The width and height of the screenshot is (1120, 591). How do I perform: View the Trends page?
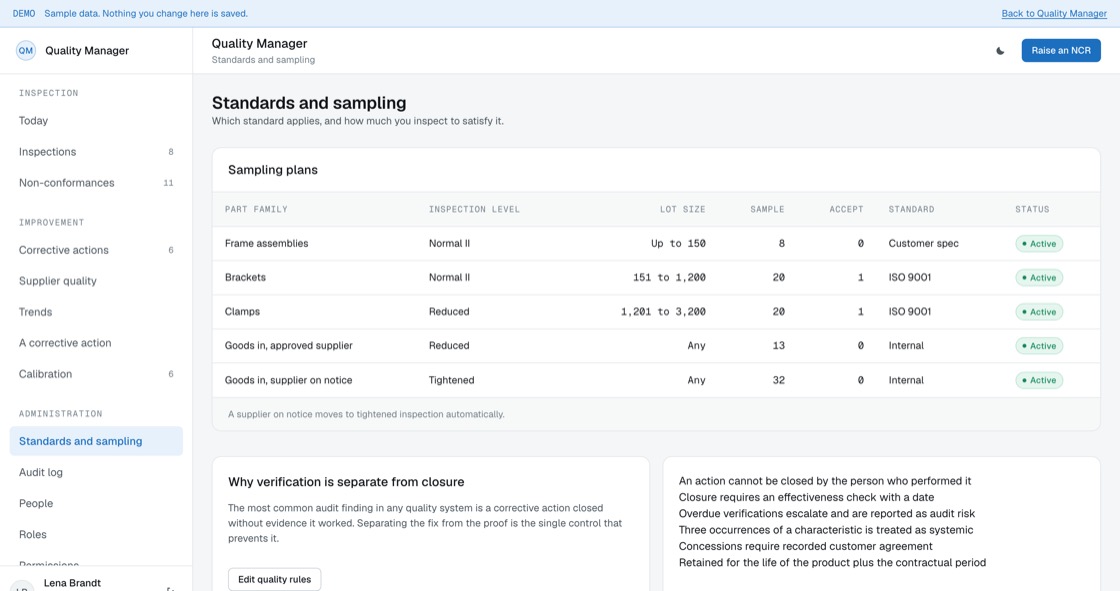pos(96,312)
